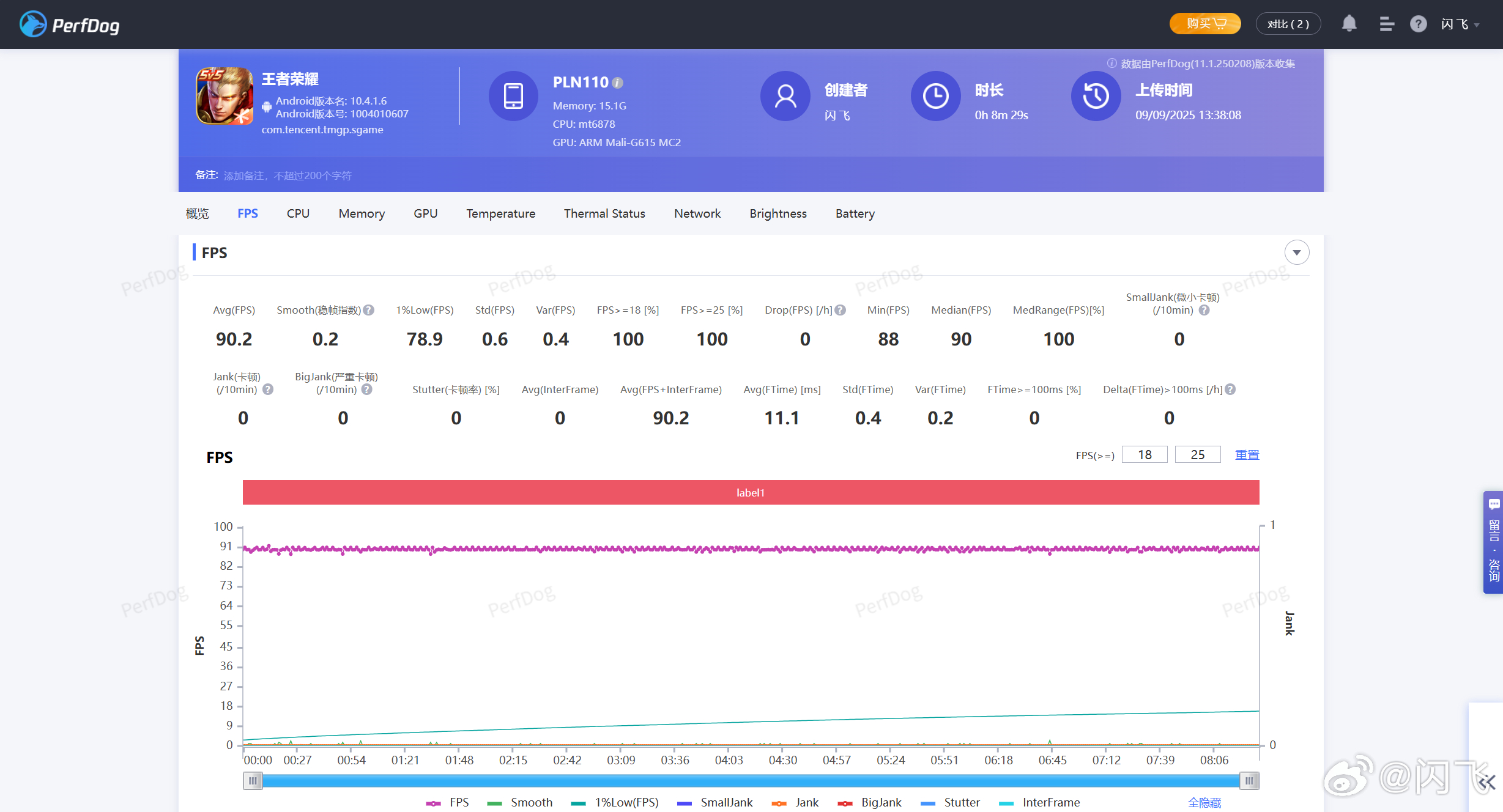Toggle 1%Low(FPS) series in legend
1503x812 pixels.
click(614, 802)
